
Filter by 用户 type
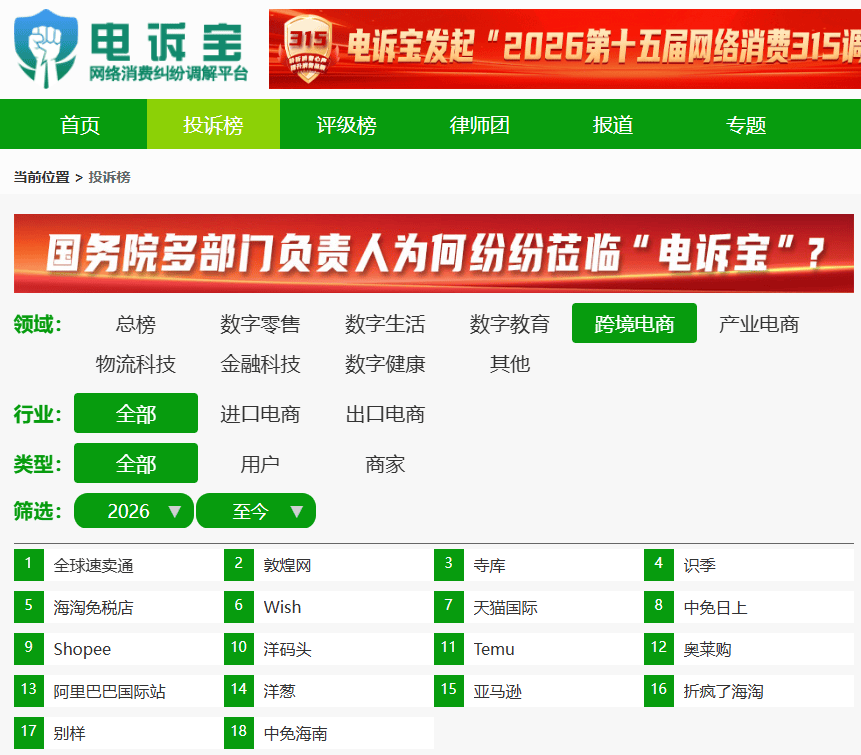click(260, 463)
